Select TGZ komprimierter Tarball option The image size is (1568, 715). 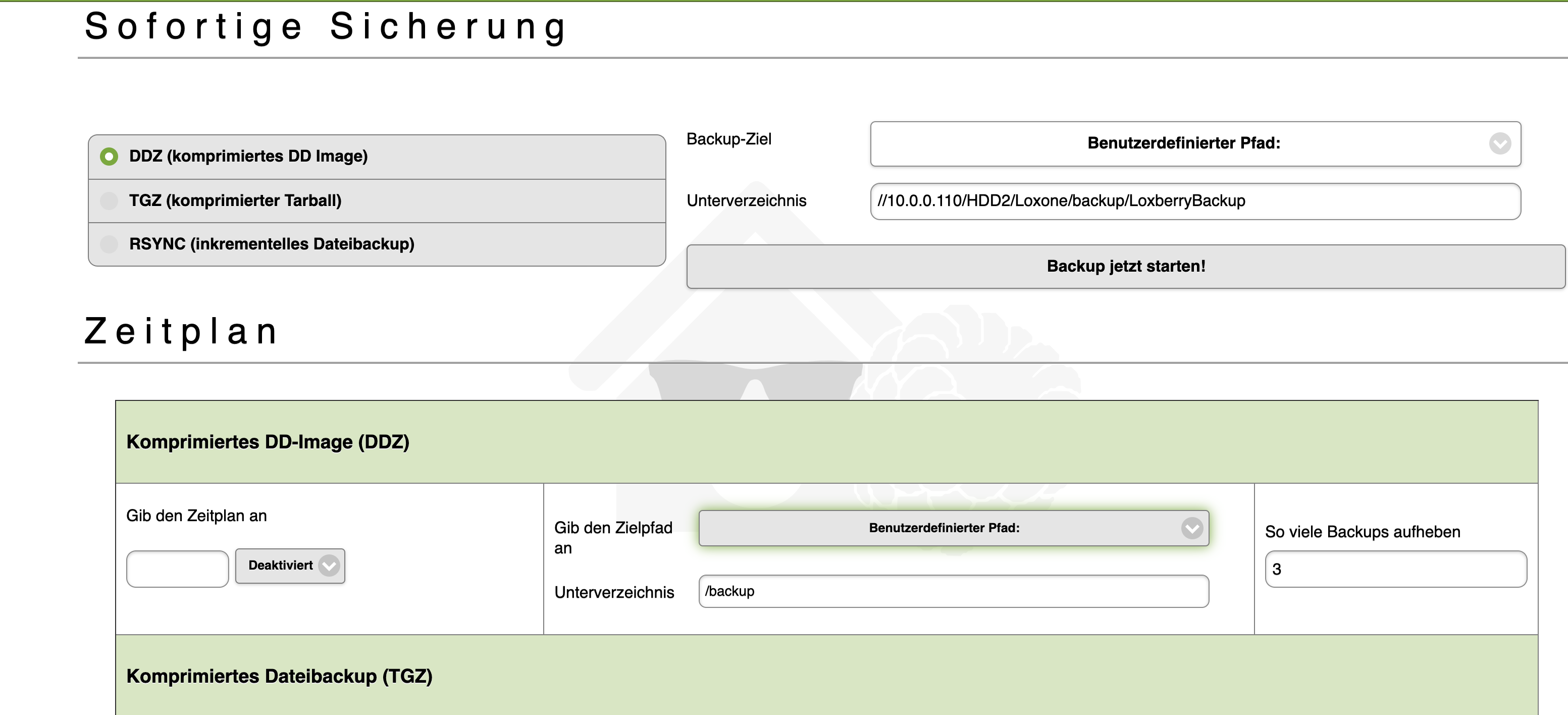click(108, 200)
